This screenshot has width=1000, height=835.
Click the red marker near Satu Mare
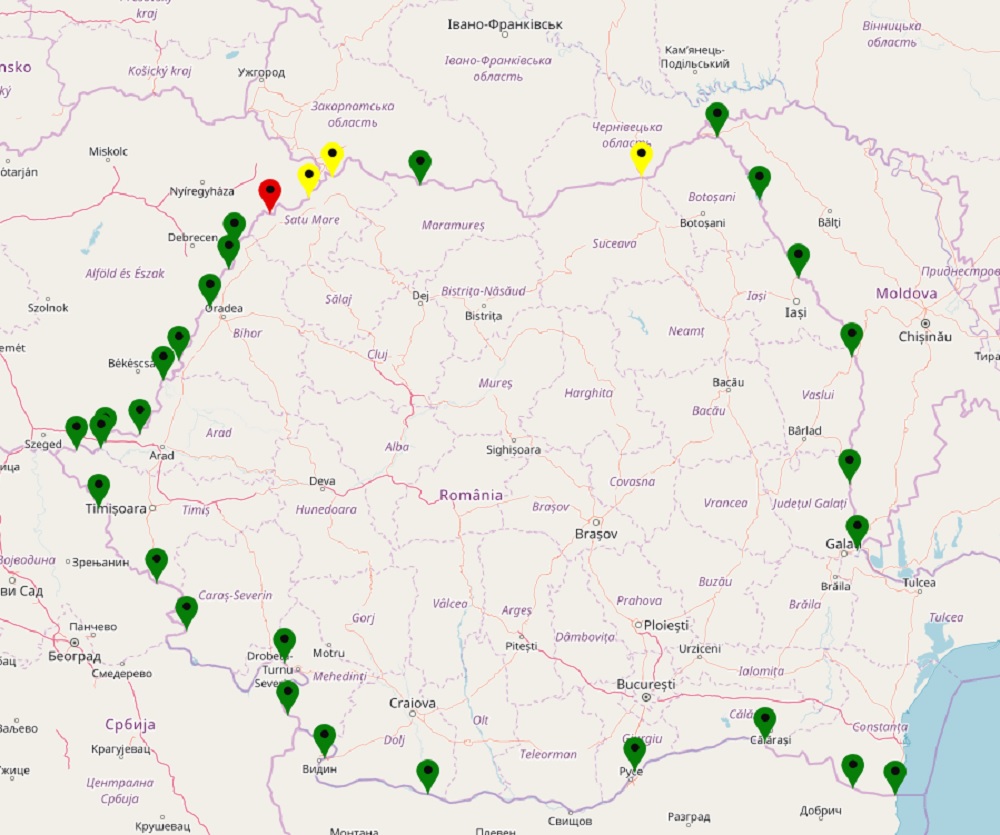click(x=269, y=193)
